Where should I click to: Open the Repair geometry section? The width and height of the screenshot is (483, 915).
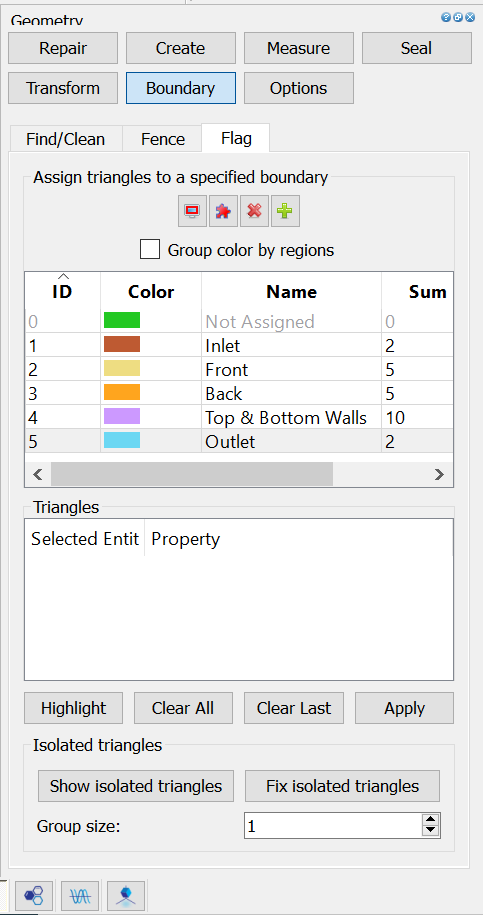pyautogui.click(x=63, y=48)
